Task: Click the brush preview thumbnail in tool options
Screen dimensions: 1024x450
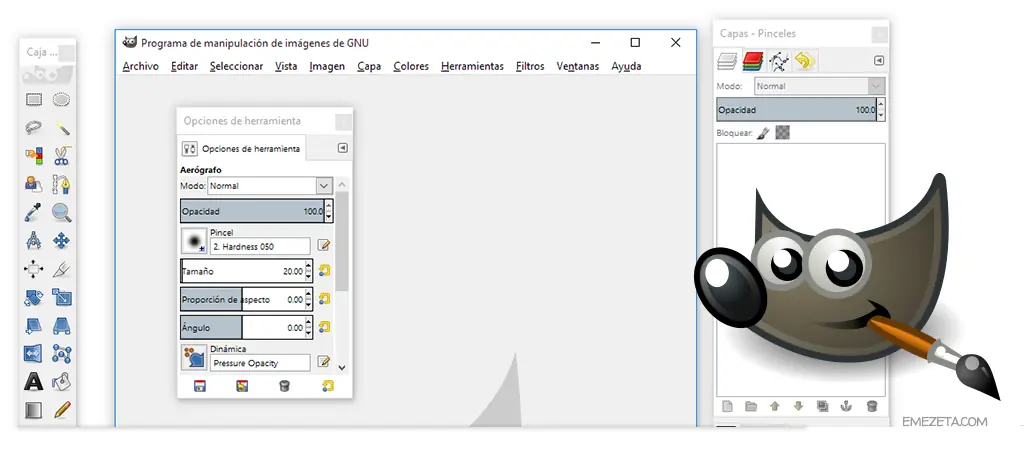Action: tap(194, 241)
